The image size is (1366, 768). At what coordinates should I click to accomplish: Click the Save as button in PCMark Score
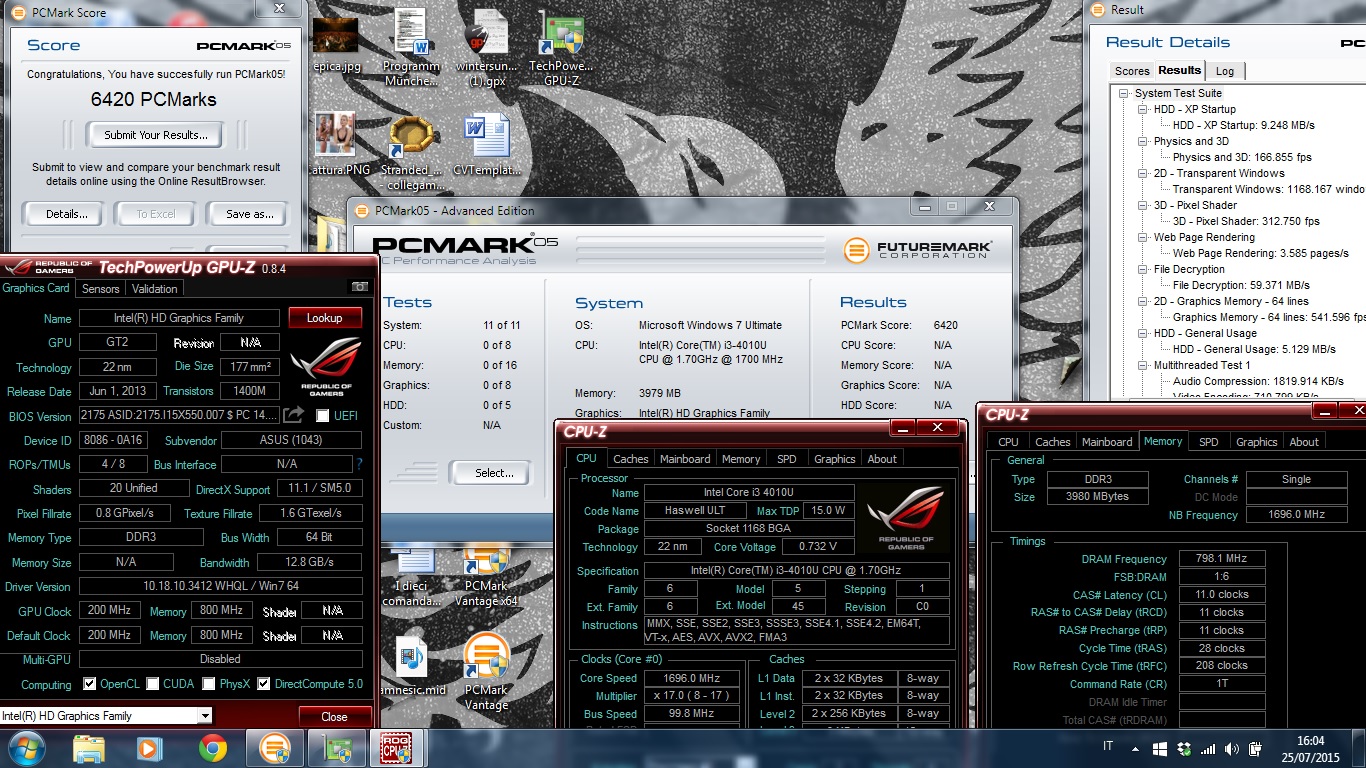[x=250, y=214]
